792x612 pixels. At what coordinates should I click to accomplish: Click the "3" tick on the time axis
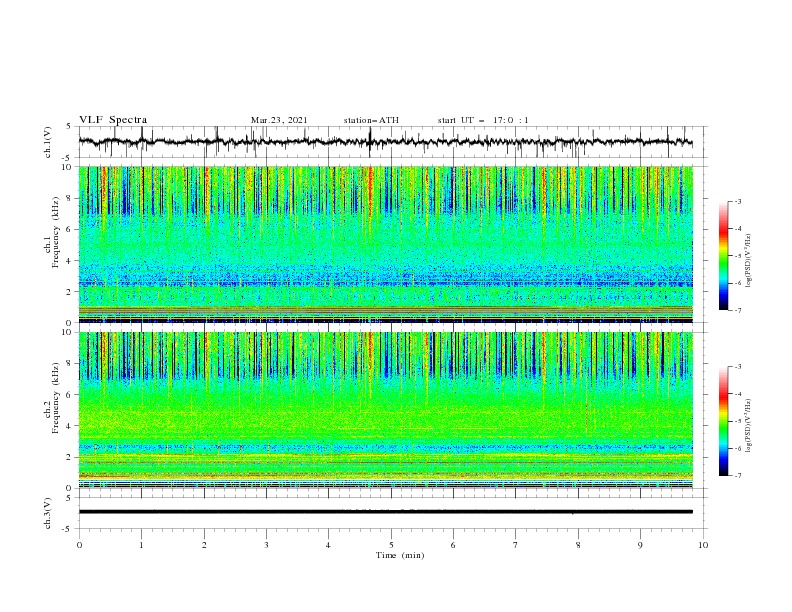click(266, 545)
